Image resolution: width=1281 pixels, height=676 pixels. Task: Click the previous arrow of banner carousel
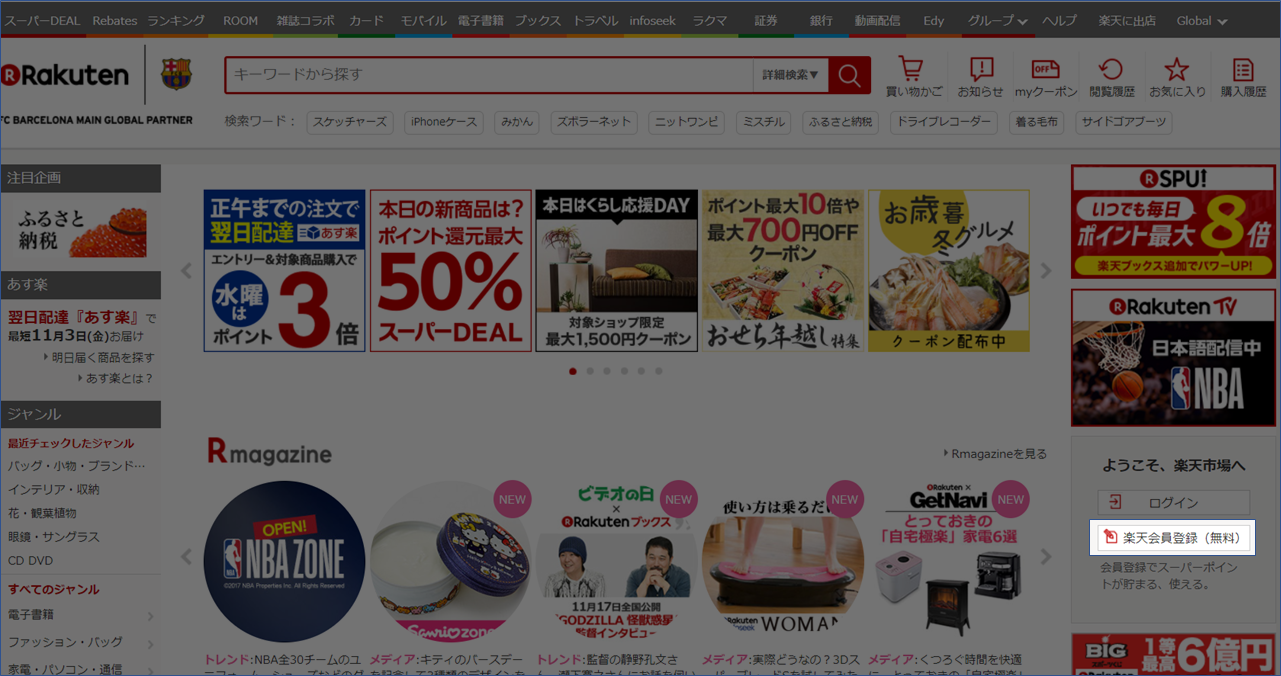coord(186,271)
